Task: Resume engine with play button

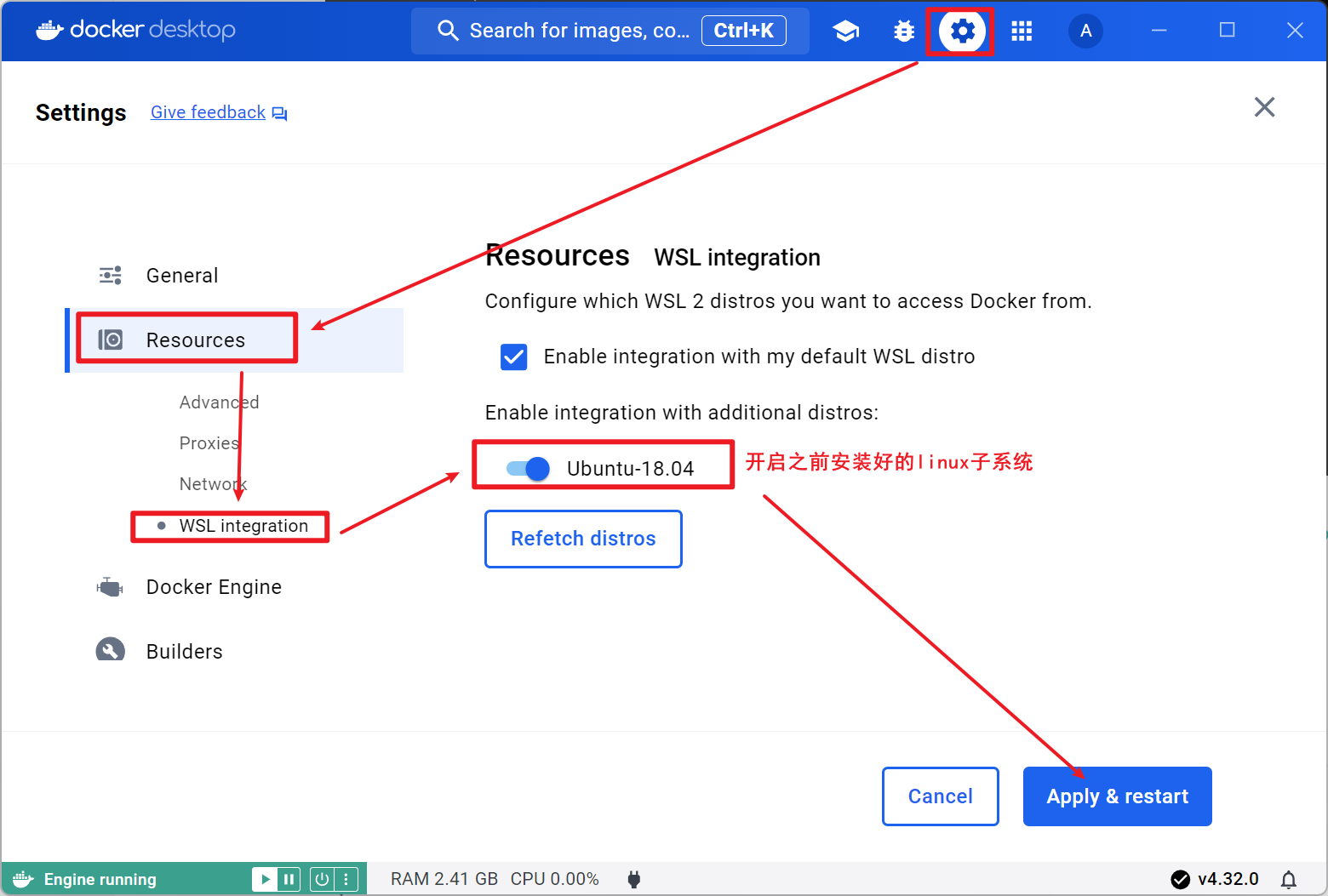Action: [265, 879]
